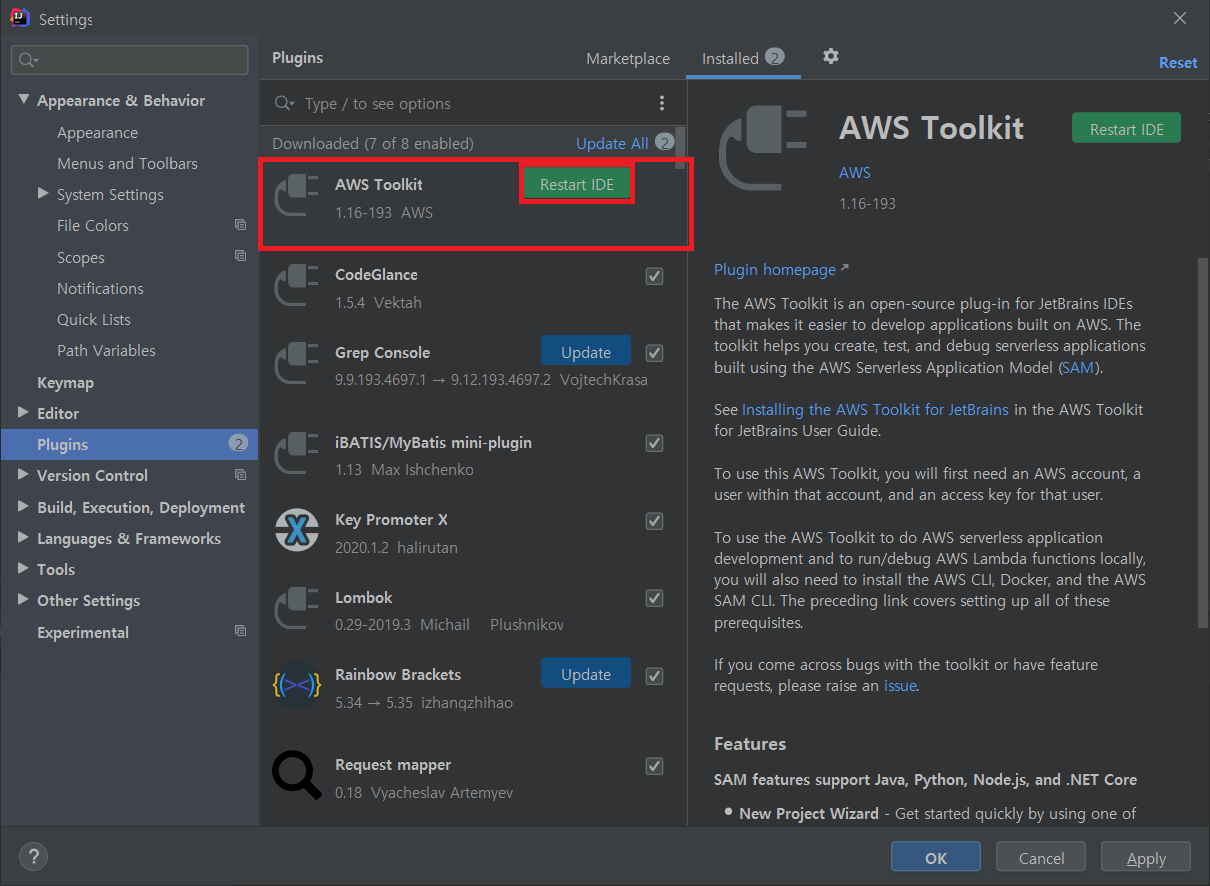Viewport: 1210px width, 886px height.
Task: Expand the System Settings node
Action: point(43,193)
